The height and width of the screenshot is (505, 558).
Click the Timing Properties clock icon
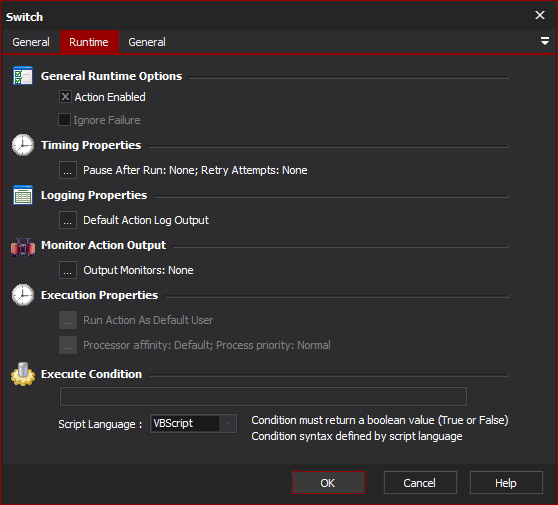coord(23,145)
